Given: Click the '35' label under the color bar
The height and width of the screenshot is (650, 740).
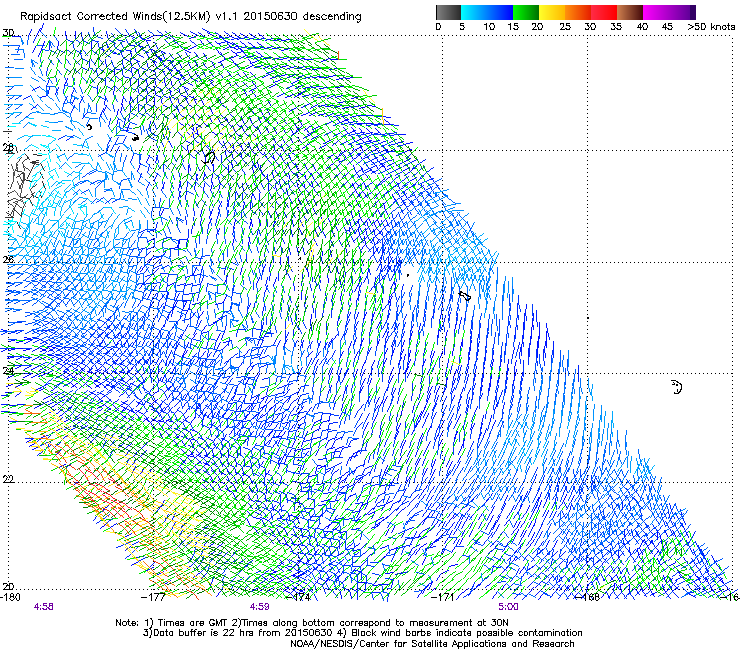Looking at the screenshot, I should tap(616, 27).
